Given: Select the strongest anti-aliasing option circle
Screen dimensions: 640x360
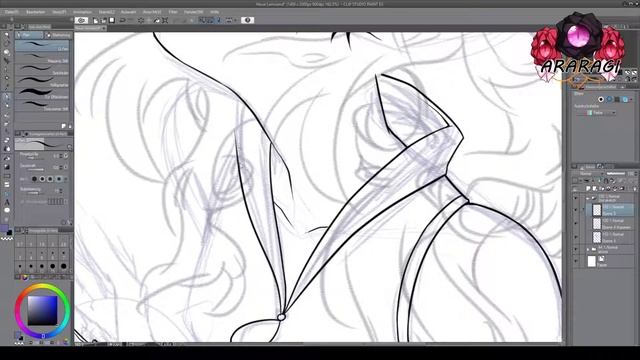Looking at the screenshot, I should tap(59, 179).
